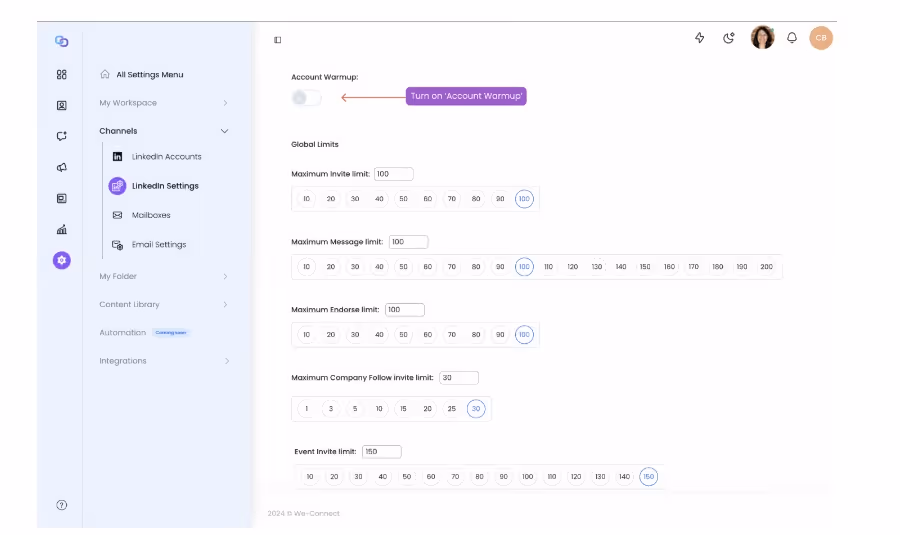The height and width of the screenshot is (535, 900).
Task: Click the LinkedIn logo icon next to LinkedIn Accounts
Action: click(x=117, y=156)
